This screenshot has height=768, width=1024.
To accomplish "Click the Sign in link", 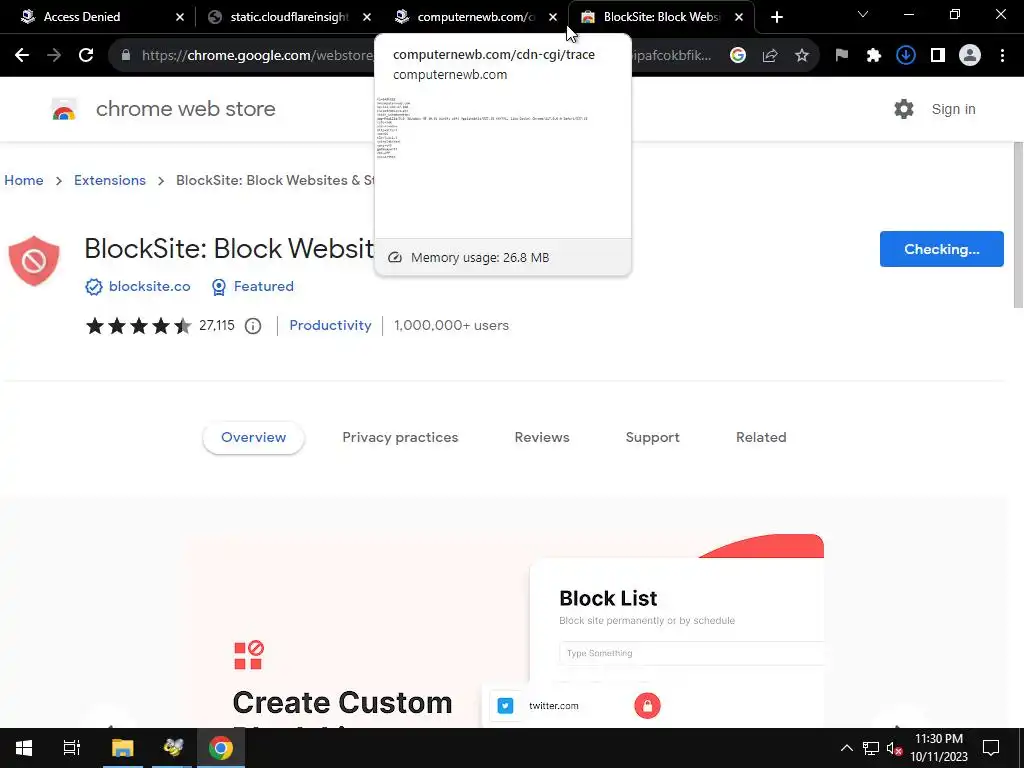I will click(x=953, y=109).
